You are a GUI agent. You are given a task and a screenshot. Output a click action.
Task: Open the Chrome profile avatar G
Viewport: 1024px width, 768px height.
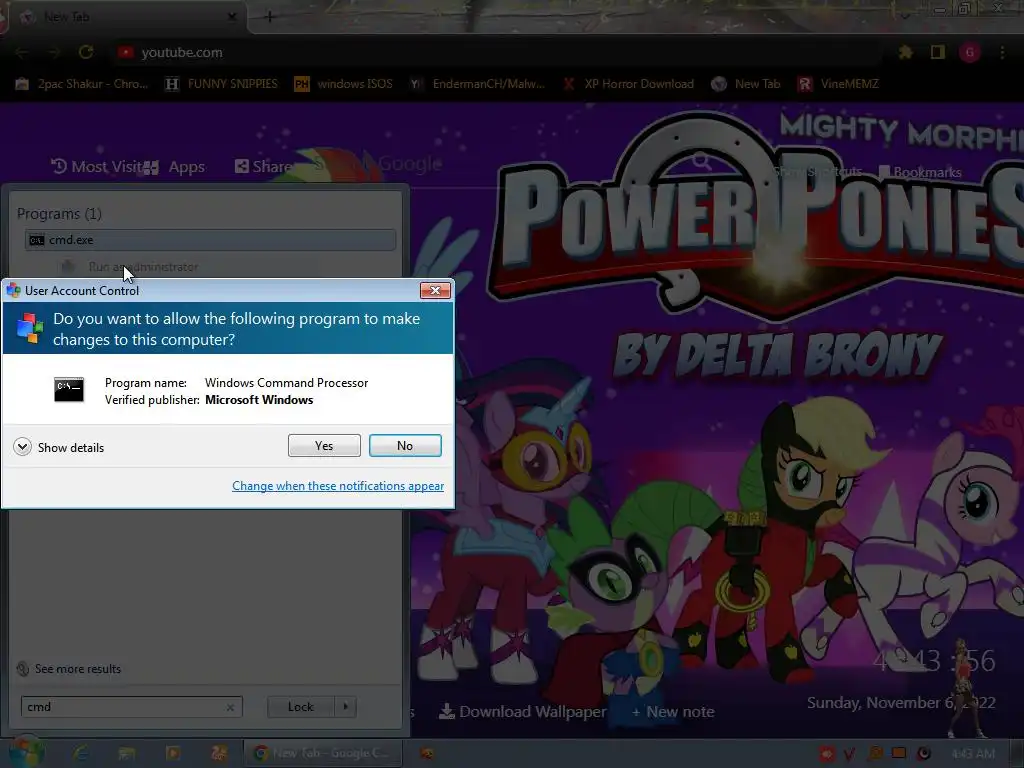point(970,52)
